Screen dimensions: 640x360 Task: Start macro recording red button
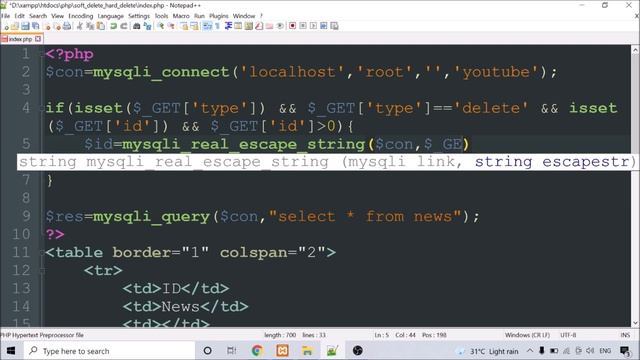(292, 26)
